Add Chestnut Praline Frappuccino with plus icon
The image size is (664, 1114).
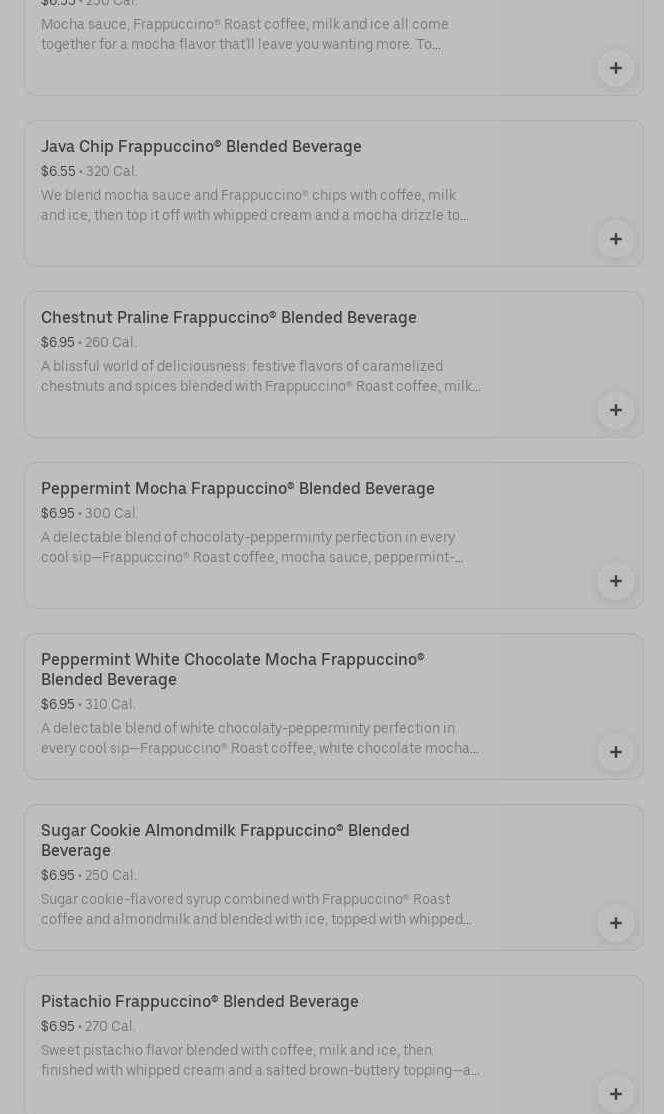pyautogui.click(x=616, y=410)
